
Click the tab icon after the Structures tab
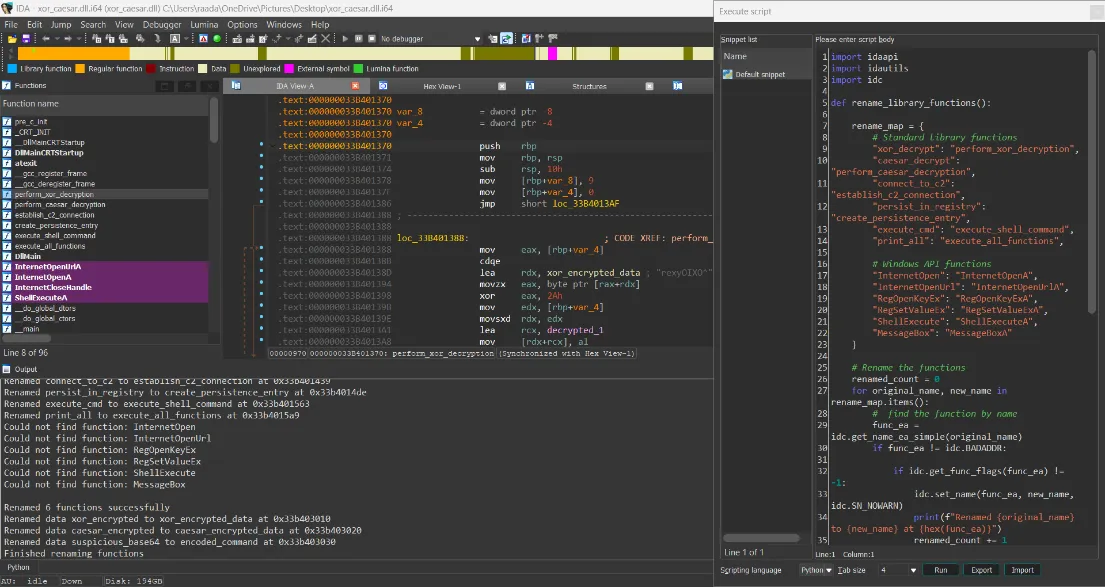pyautogui.click(x=677, y=86)
